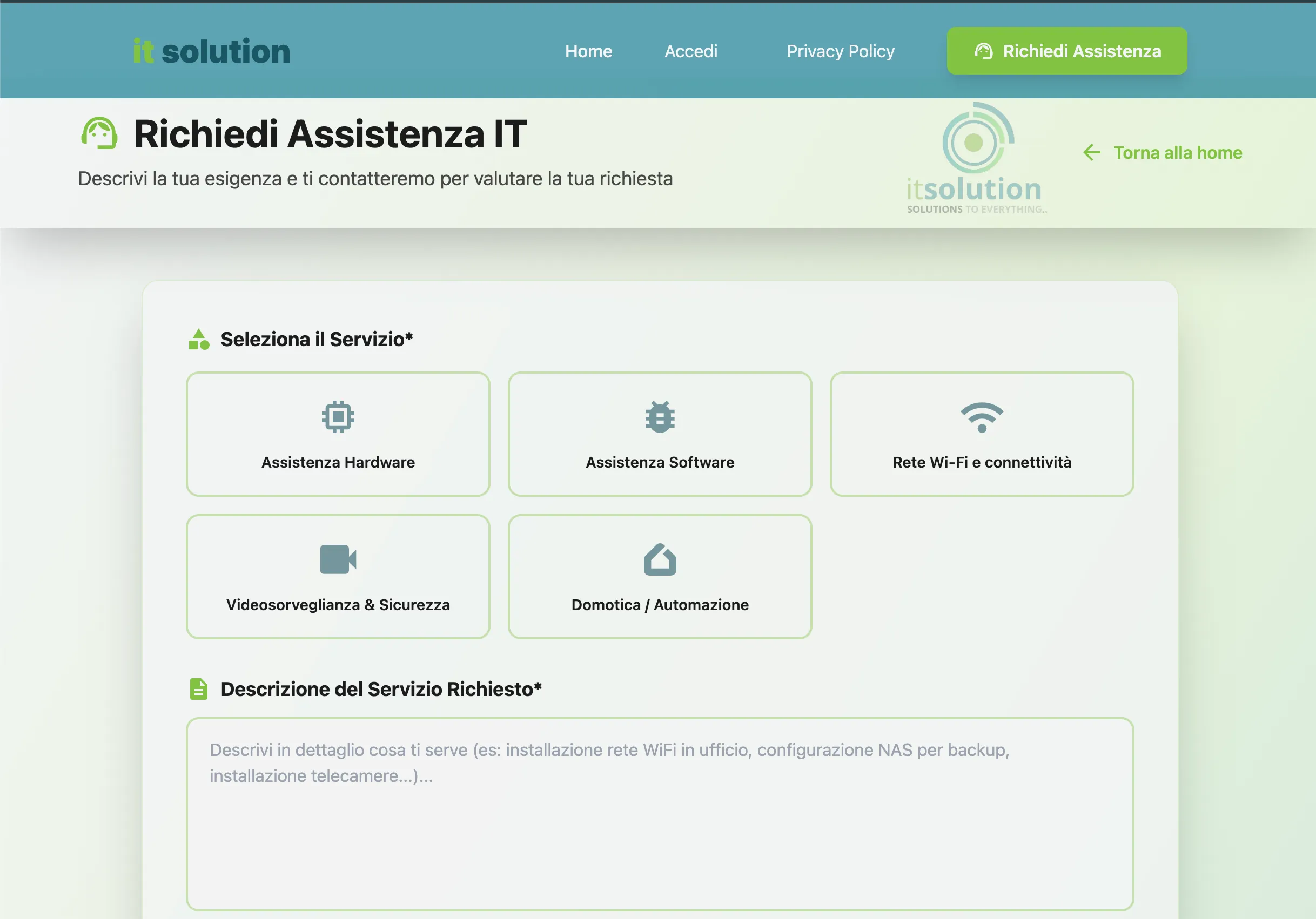Click the video camera surveillance icon

338,559
